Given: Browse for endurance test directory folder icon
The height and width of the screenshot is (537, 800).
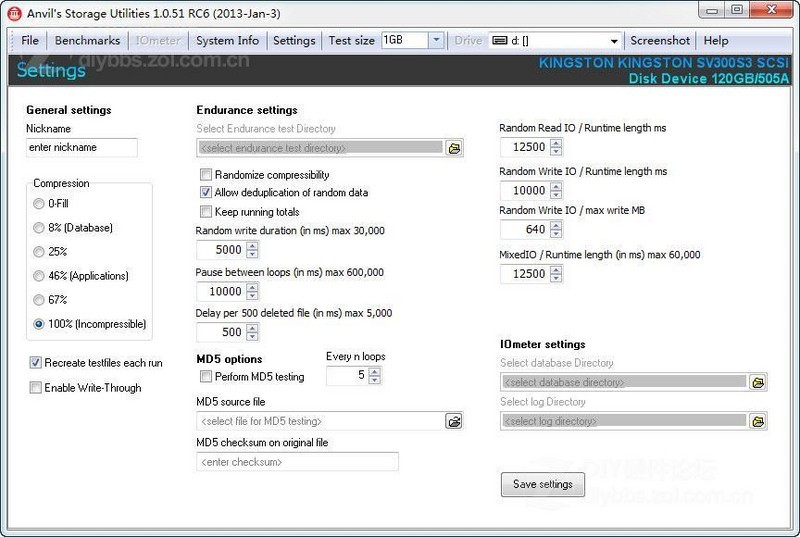Looking at the screenshot, I should click(454, 148).
